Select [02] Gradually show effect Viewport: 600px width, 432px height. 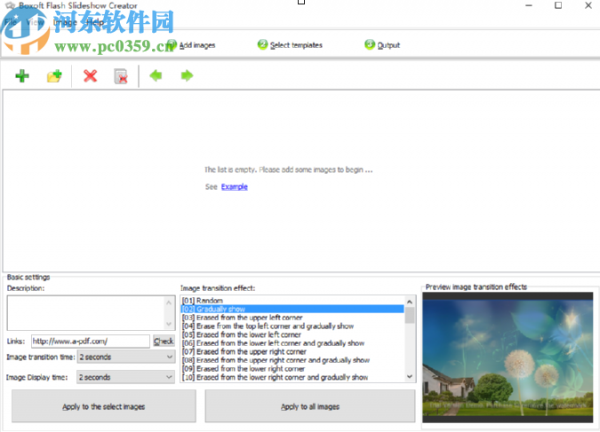[292, 309]
